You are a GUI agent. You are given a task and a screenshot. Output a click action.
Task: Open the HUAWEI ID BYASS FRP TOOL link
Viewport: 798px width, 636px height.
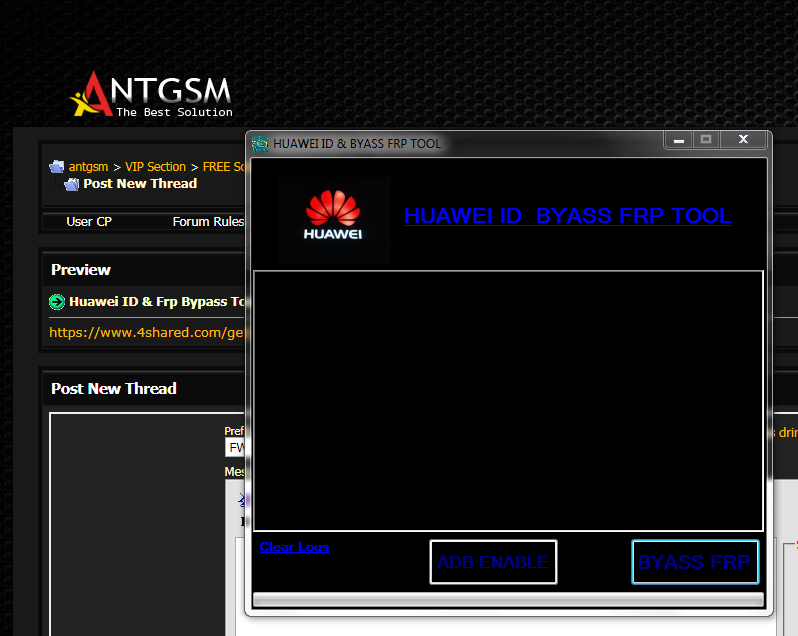coord(567,216)
